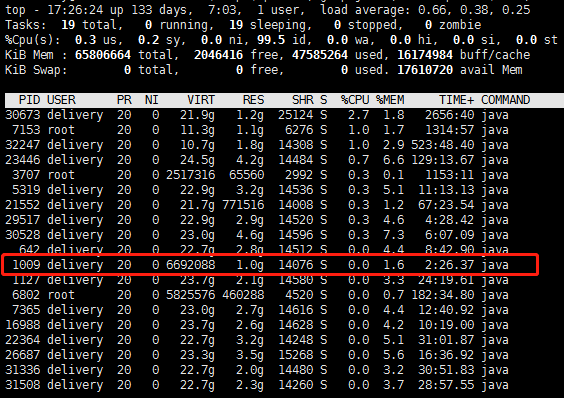Screen dimensions: 564x398
Task: Click %MEM value 7.3
Action: 394,235
